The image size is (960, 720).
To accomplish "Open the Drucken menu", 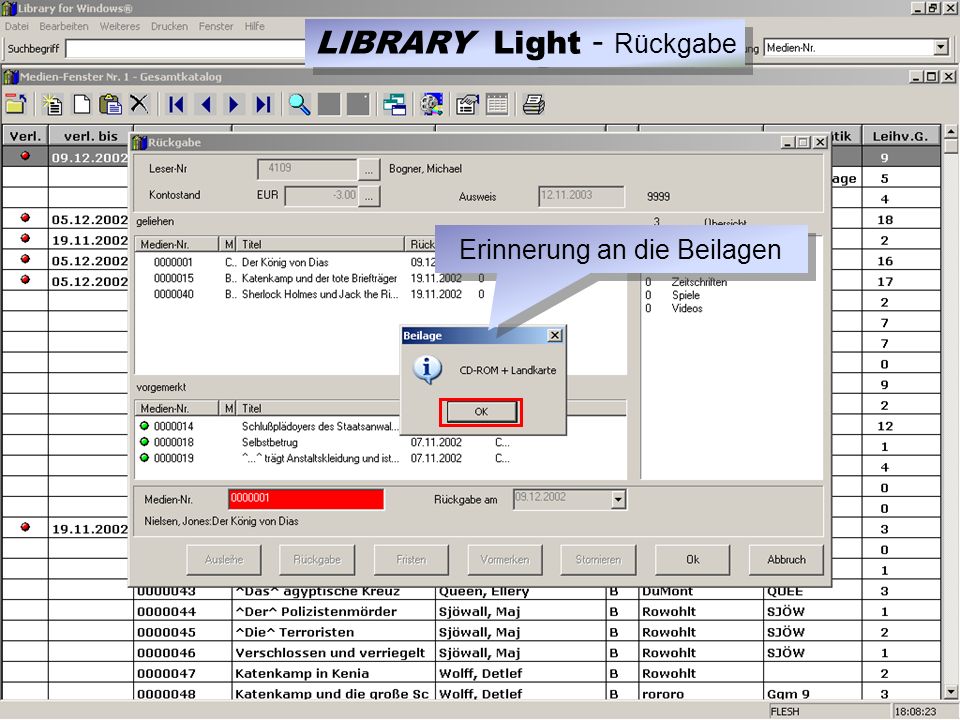I will (170, 26).
